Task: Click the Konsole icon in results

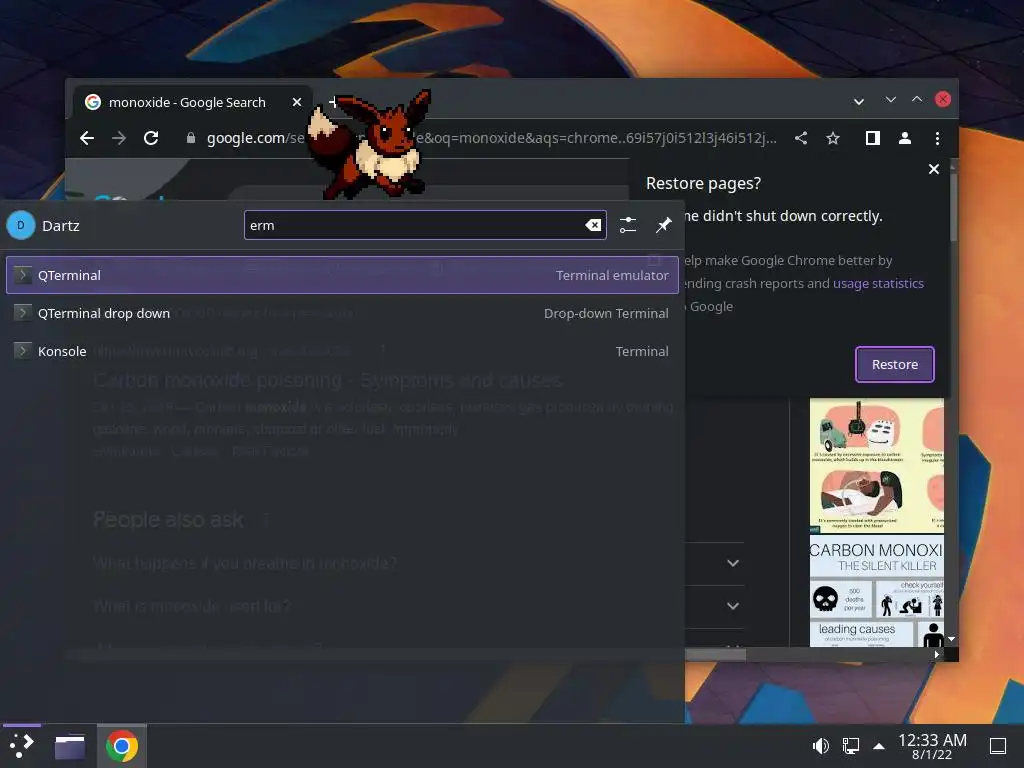Action: 23,351
